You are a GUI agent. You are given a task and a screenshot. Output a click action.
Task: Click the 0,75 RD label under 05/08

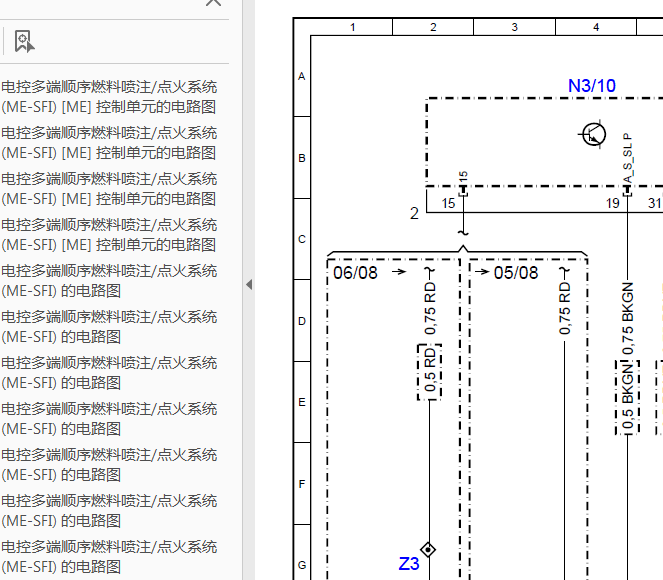click(564, 309)
